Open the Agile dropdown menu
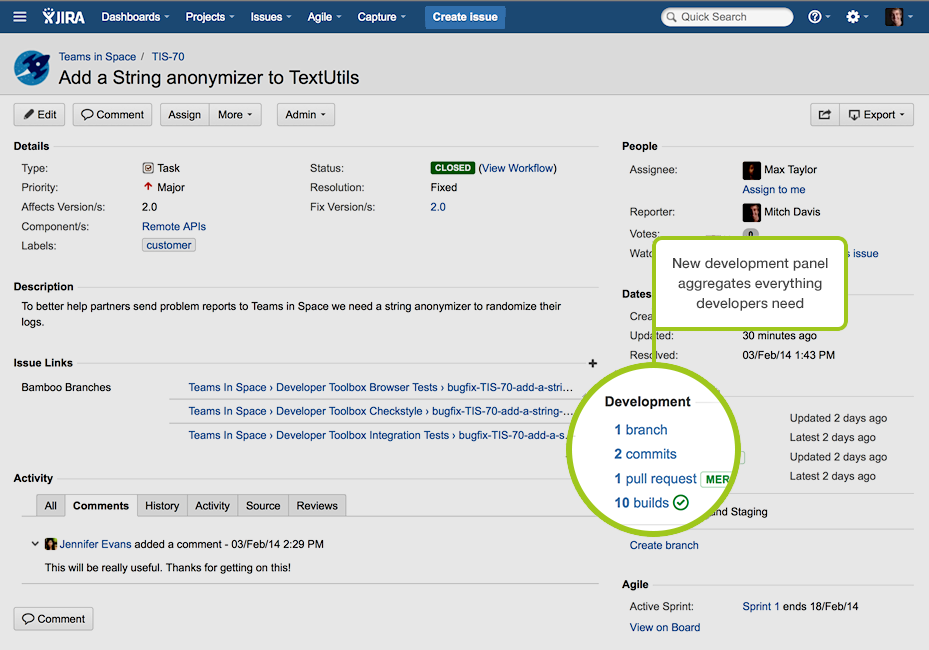This screenshot has height=650, width=929. (x=324, y=17)
